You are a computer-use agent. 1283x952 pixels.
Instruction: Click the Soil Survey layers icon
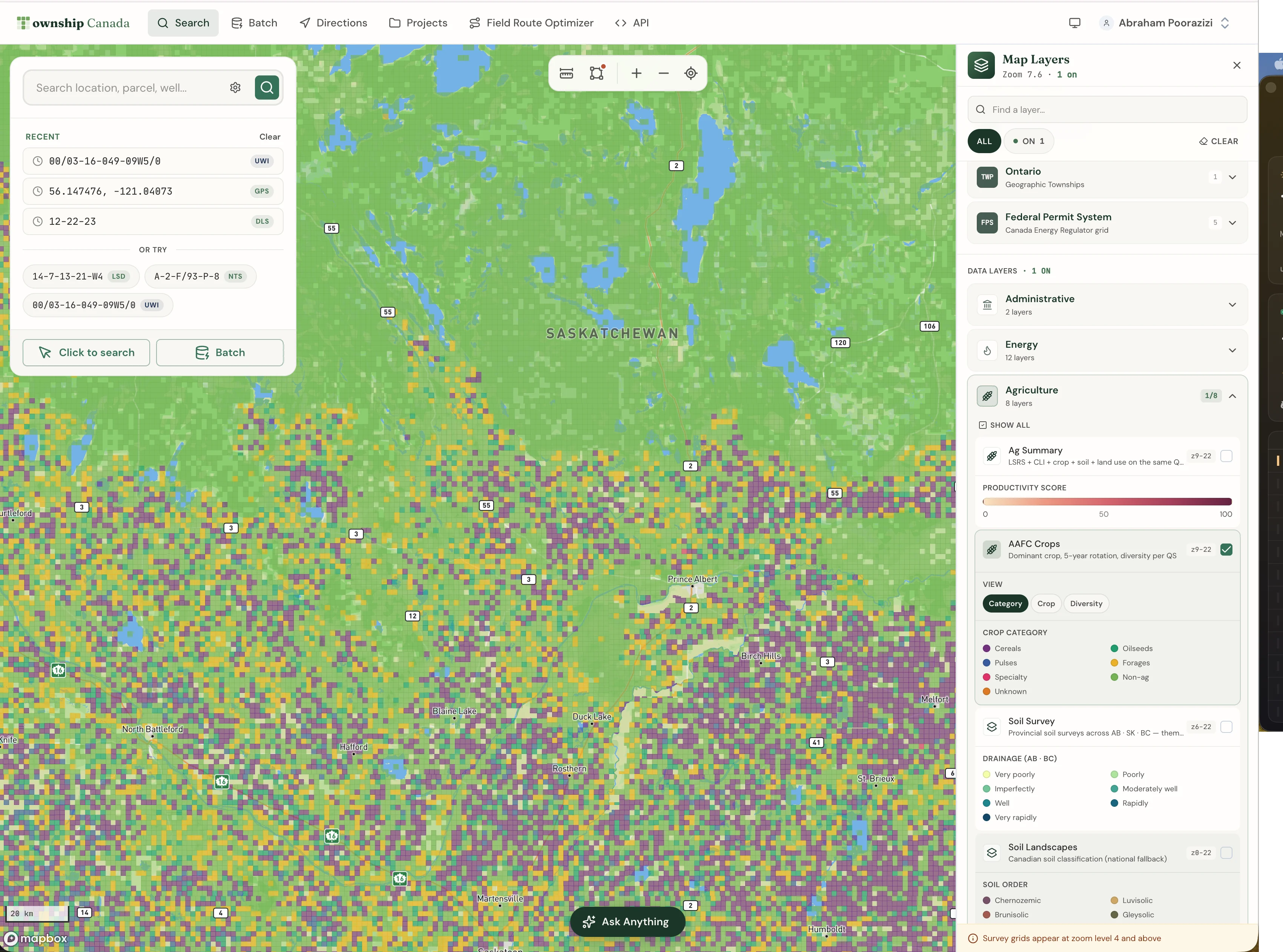pos(991,727)
